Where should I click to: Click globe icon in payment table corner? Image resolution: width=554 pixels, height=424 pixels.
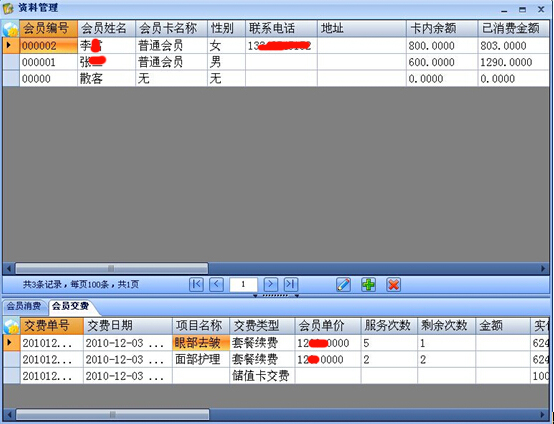pyautogui.click(x=12, y=326)
